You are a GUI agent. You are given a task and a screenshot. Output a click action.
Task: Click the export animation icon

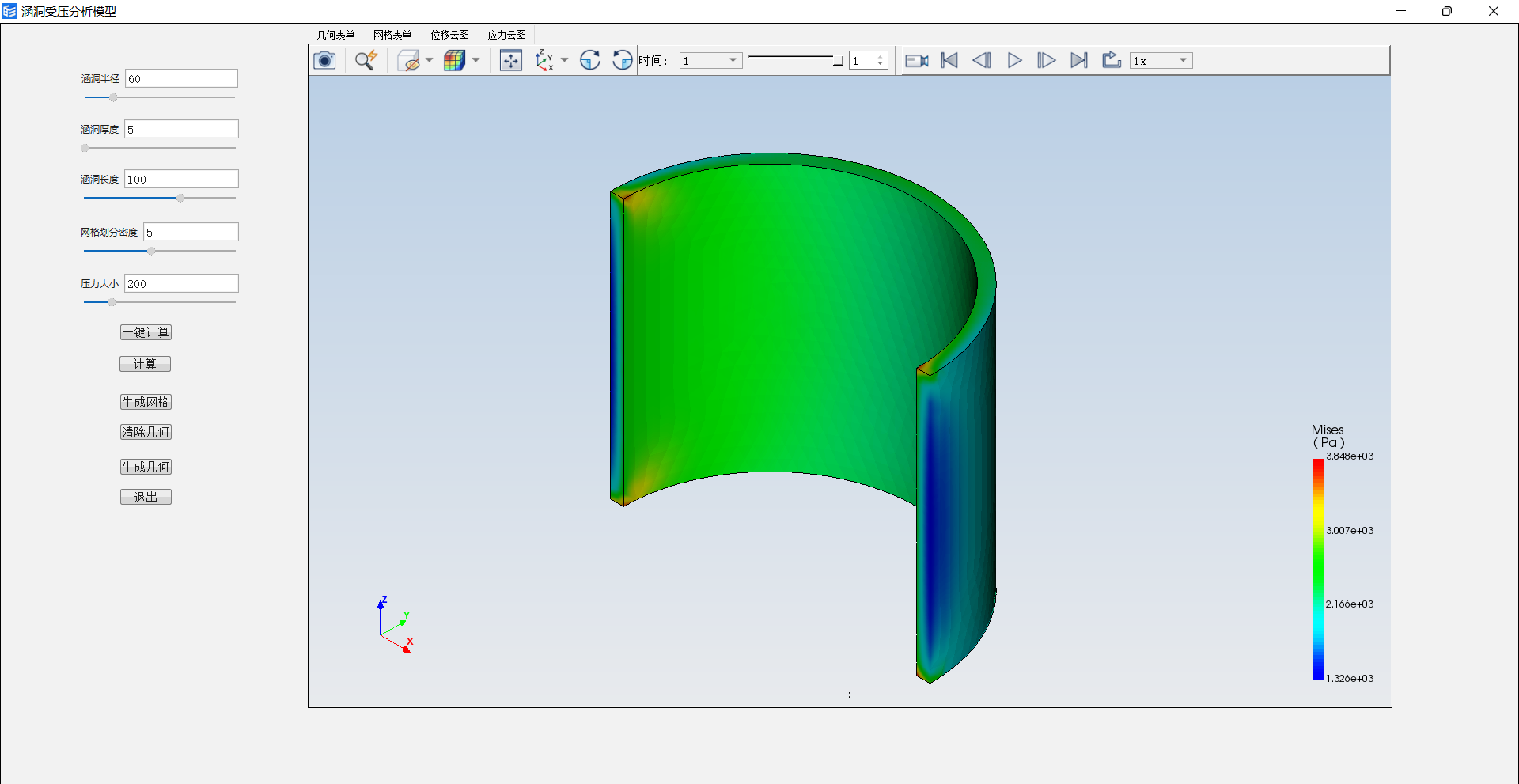(1112, 60)
